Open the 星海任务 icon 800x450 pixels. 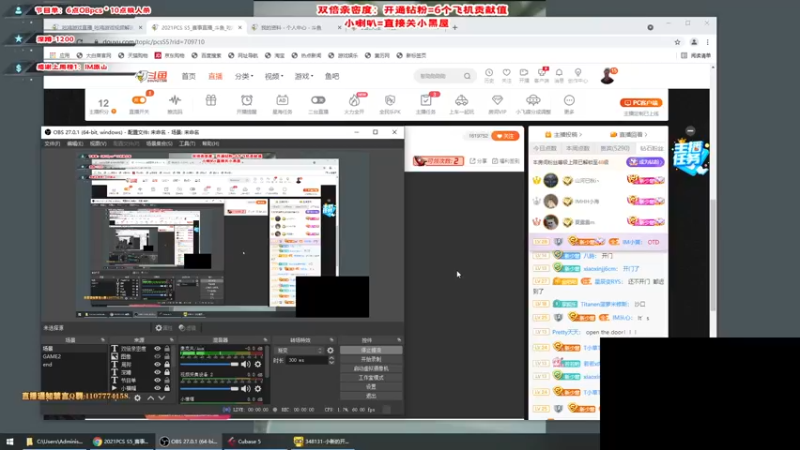(x=282, y=101)
